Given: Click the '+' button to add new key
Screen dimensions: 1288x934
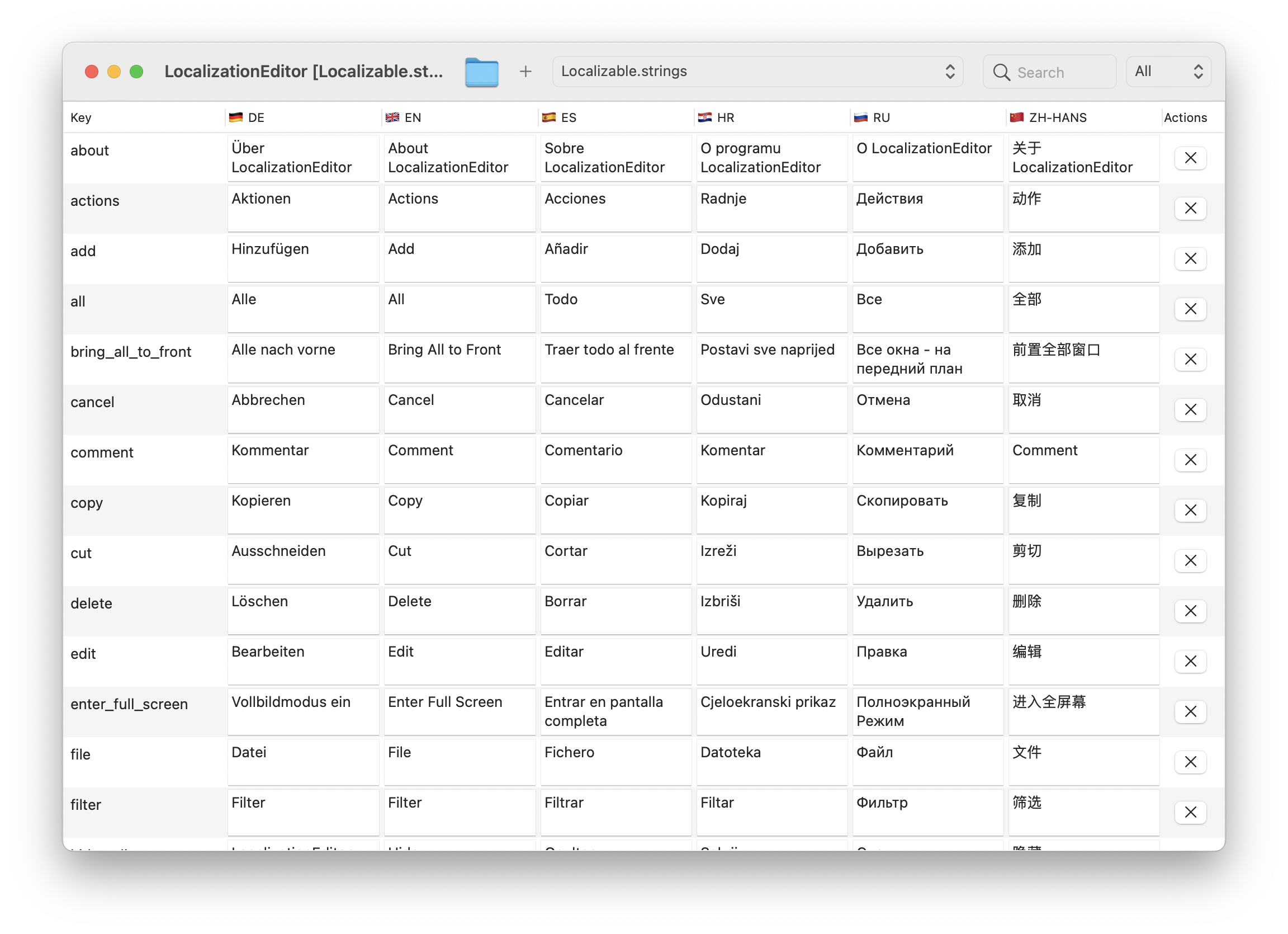Looking at the screenshot, I should coord(525,71).
